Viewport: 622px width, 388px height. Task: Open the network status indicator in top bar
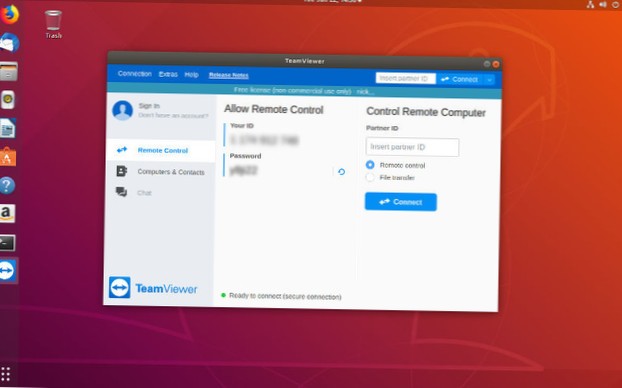[590, 4]
